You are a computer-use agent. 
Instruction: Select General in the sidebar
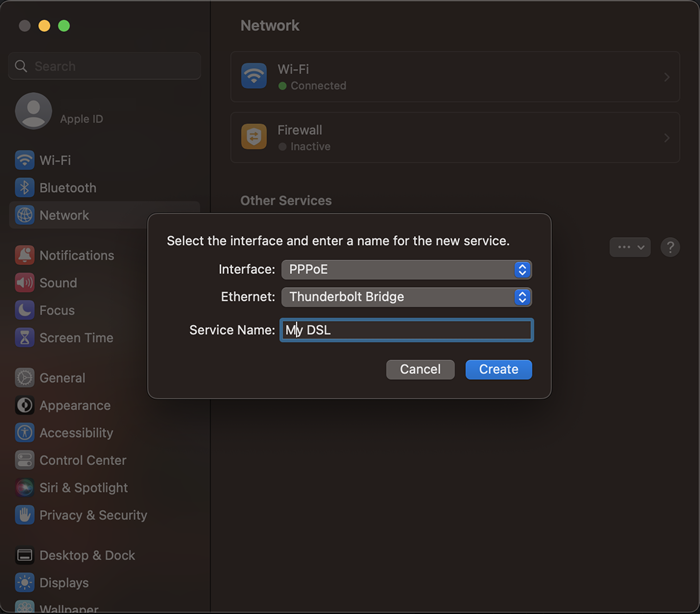coord(62,378)
